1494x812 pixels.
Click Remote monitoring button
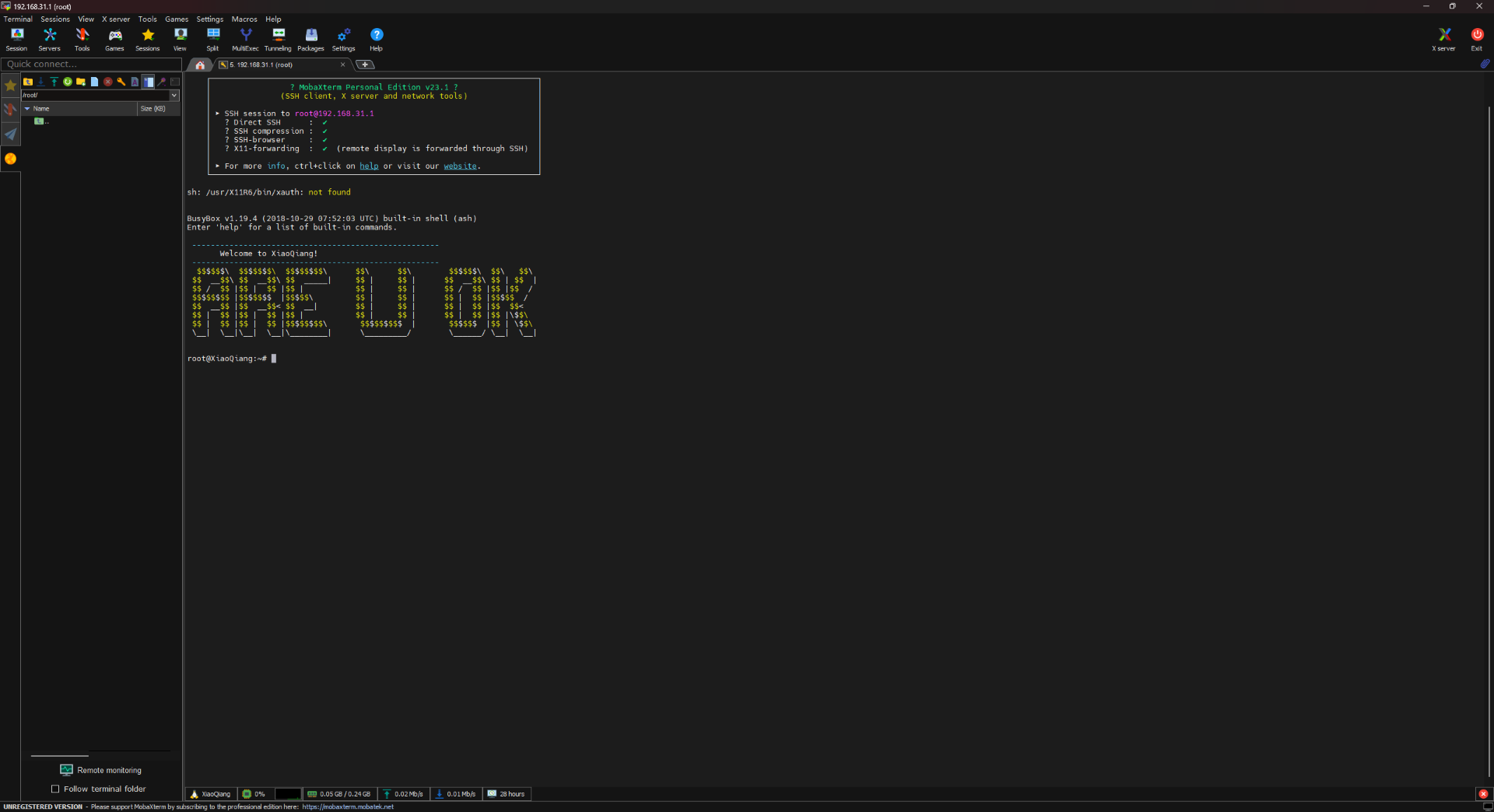[x=101, y=770]
